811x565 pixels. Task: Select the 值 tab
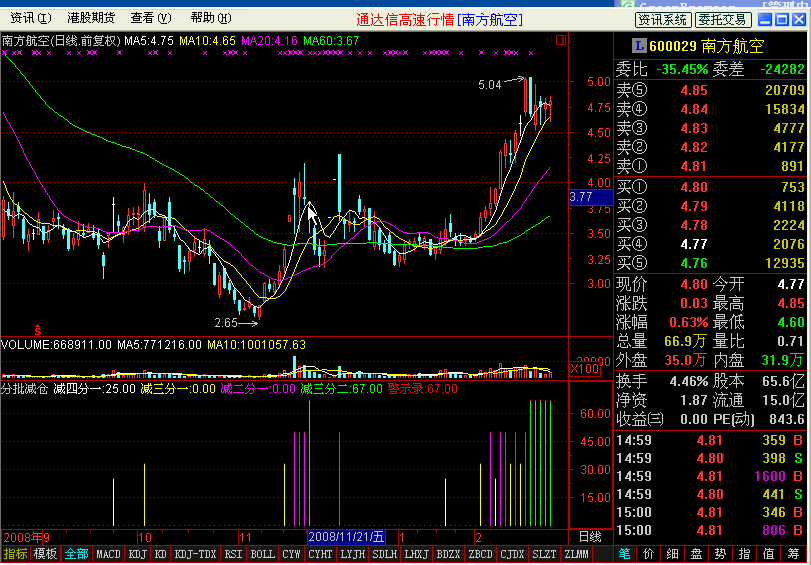(x=769, y=554)
